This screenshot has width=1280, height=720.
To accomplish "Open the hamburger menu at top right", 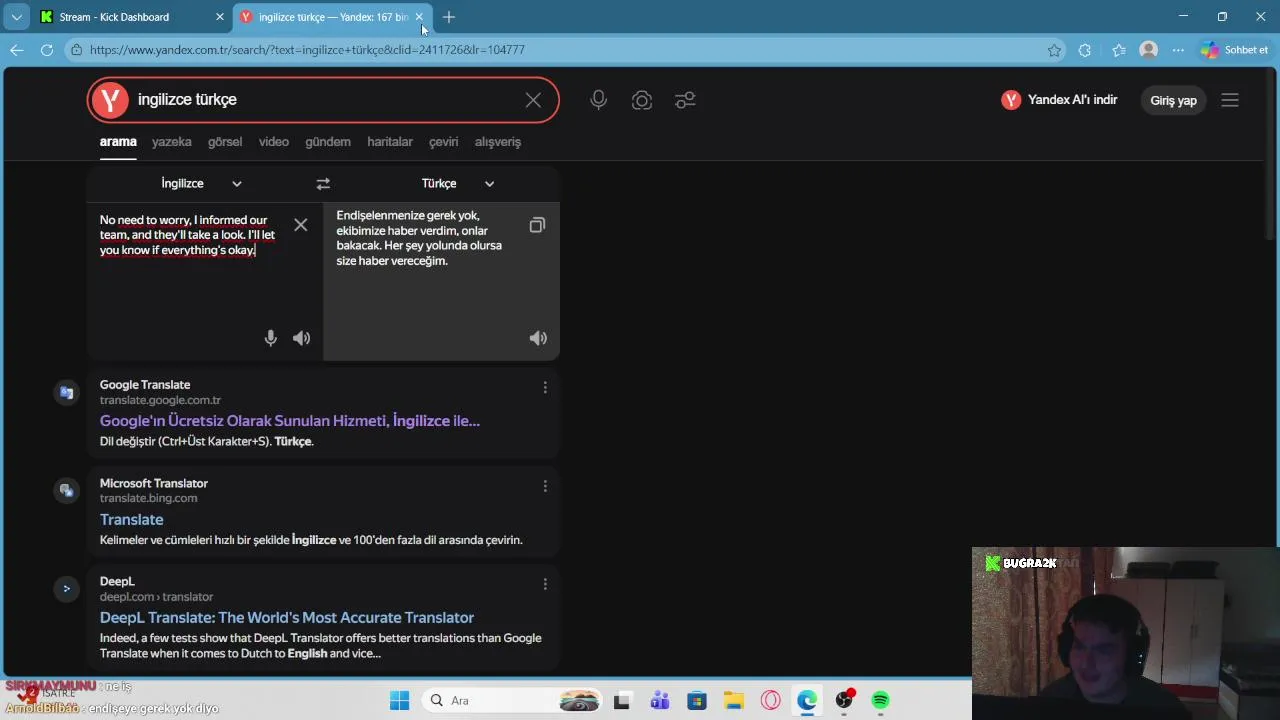I will 1230,100.
